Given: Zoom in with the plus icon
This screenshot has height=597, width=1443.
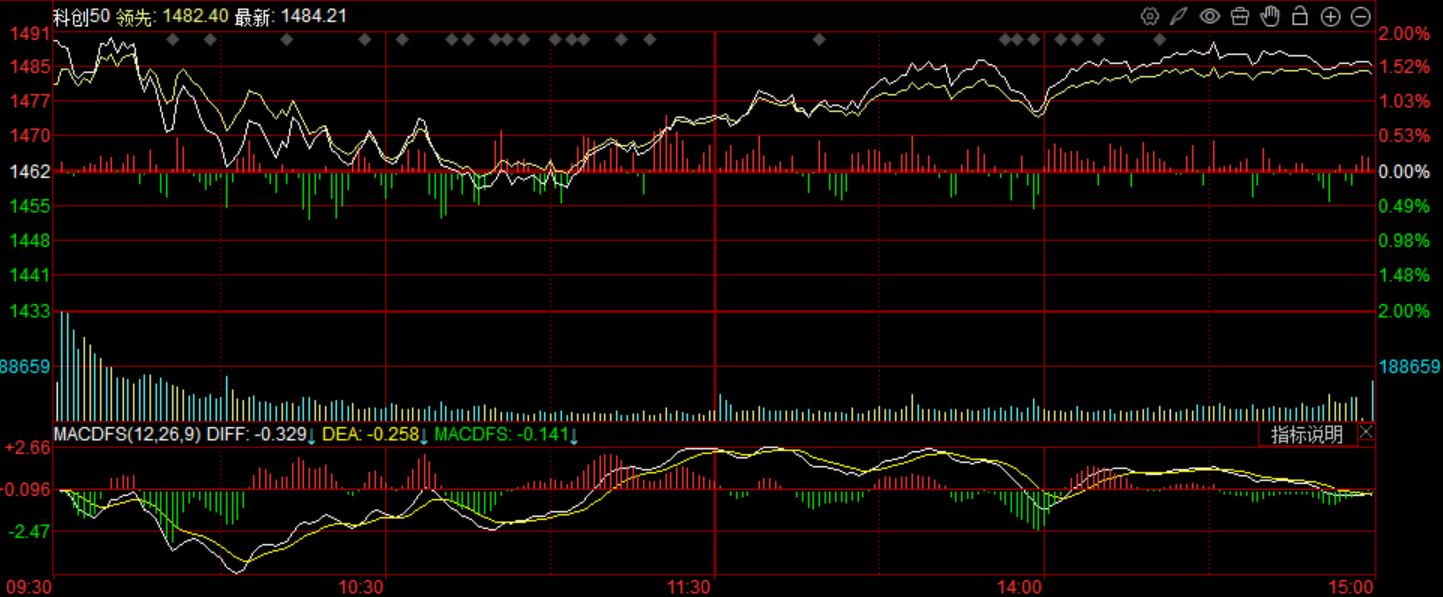Looking at the screenshot, I should [1330, 16].
